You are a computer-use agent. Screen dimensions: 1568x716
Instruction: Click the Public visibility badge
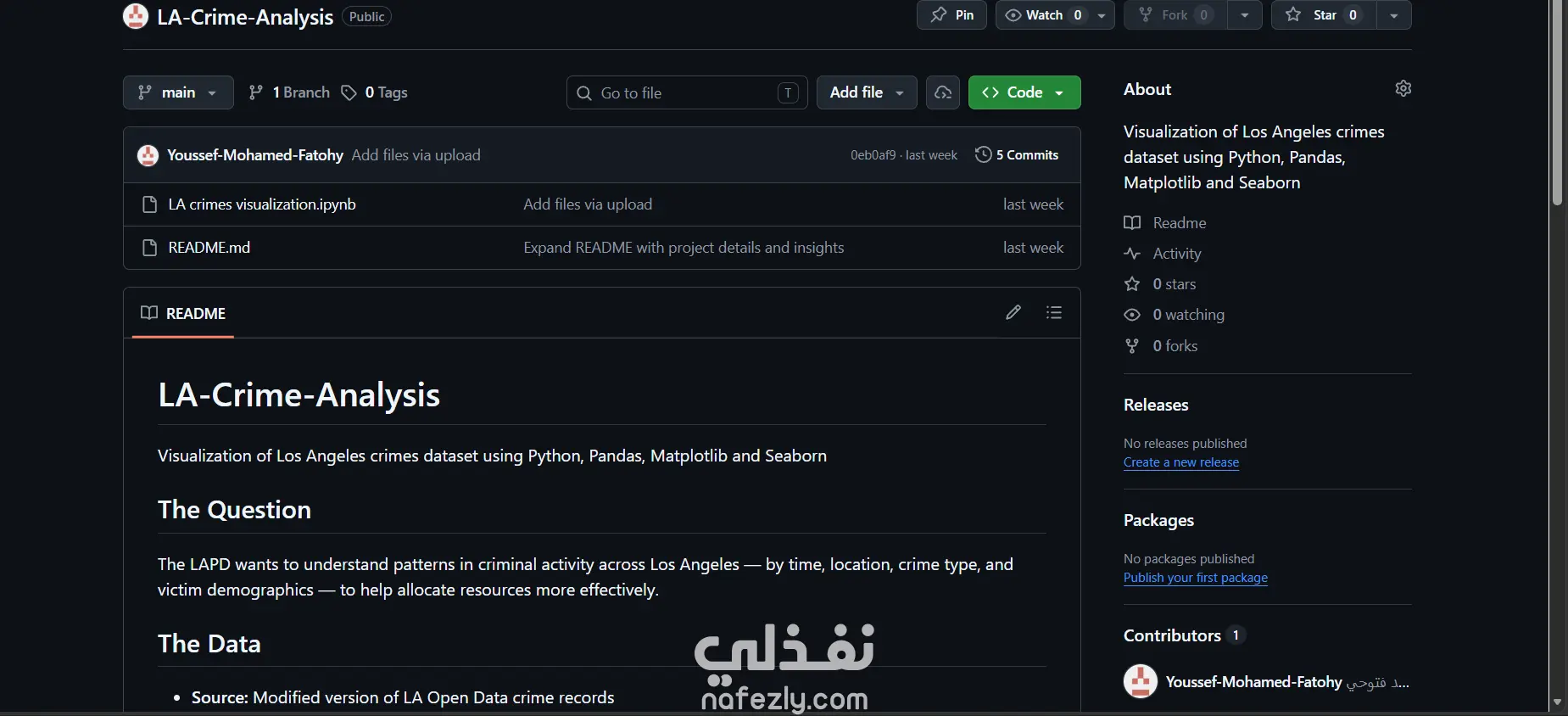pos(366,16)
